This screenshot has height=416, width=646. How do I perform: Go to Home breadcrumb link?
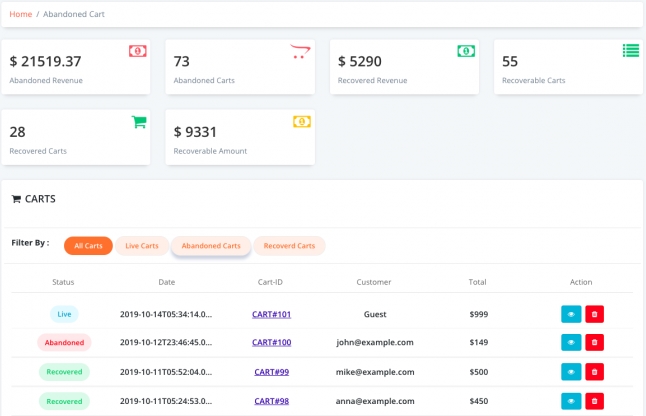coord(21,14)
